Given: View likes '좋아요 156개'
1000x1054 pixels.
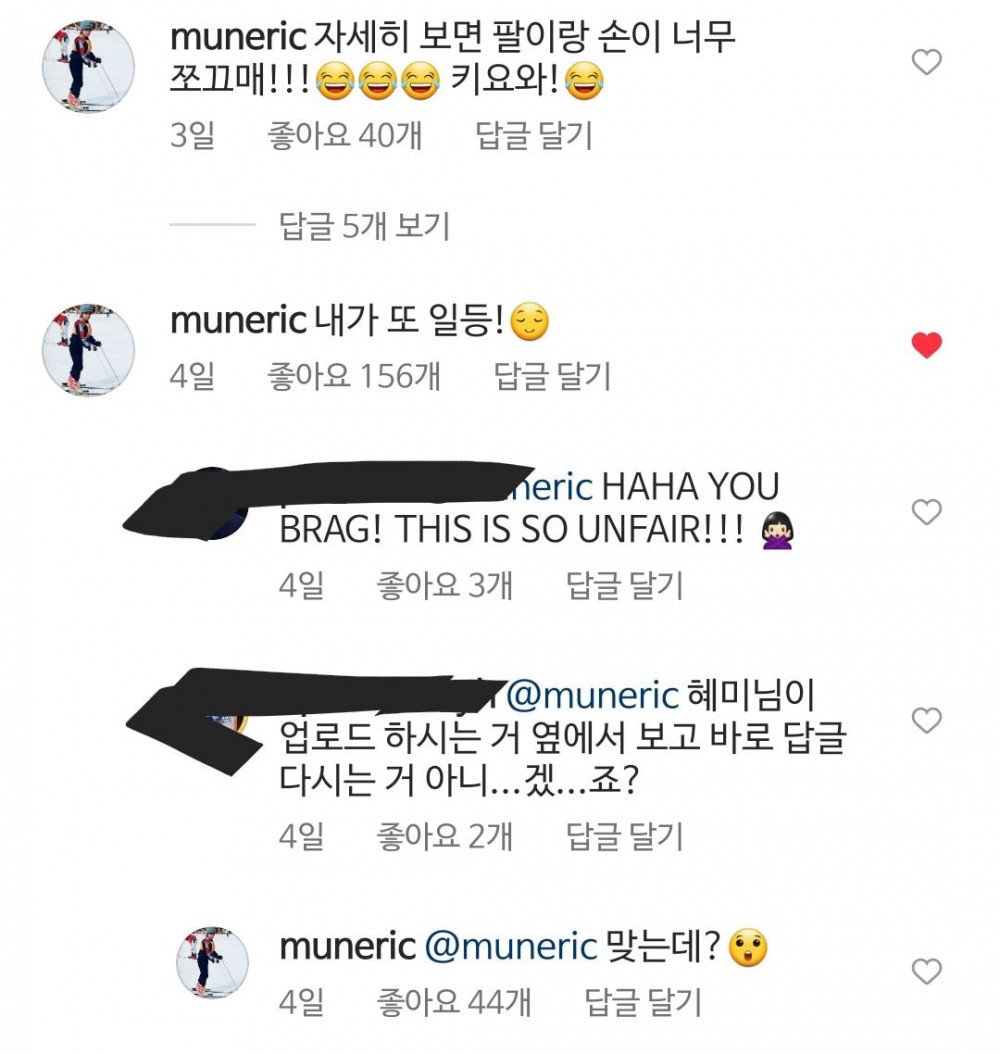Looking at the screenshot, I should (x=354, y=375).
